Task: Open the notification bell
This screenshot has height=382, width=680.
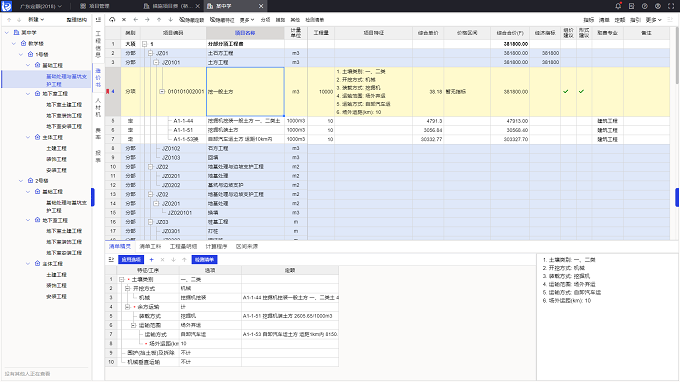Action: tap(618, 6)
